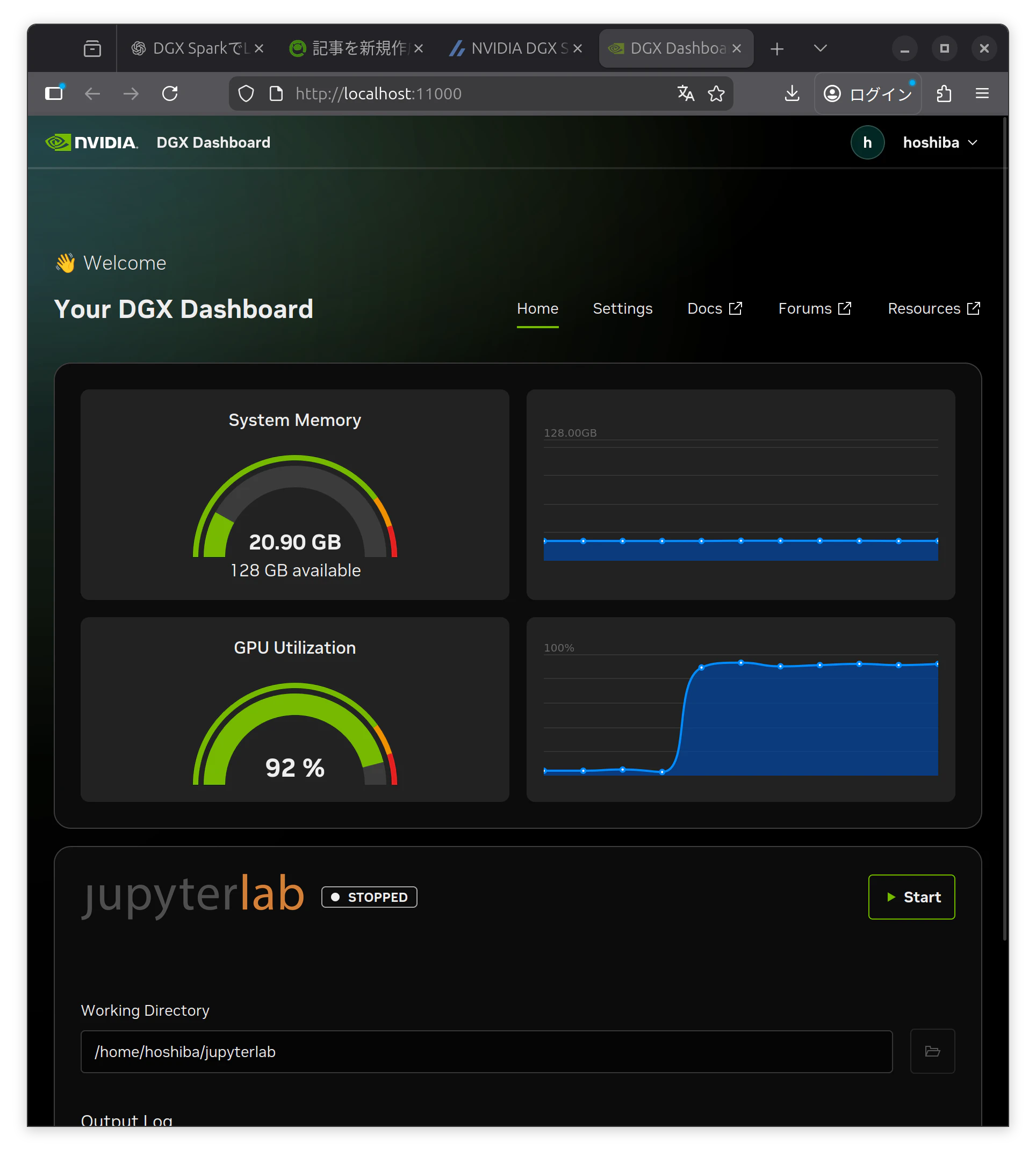This screenshot has height=1157, width=1036.
Task: Click the page vertical scrollbar
Action: coord(1005,529)
